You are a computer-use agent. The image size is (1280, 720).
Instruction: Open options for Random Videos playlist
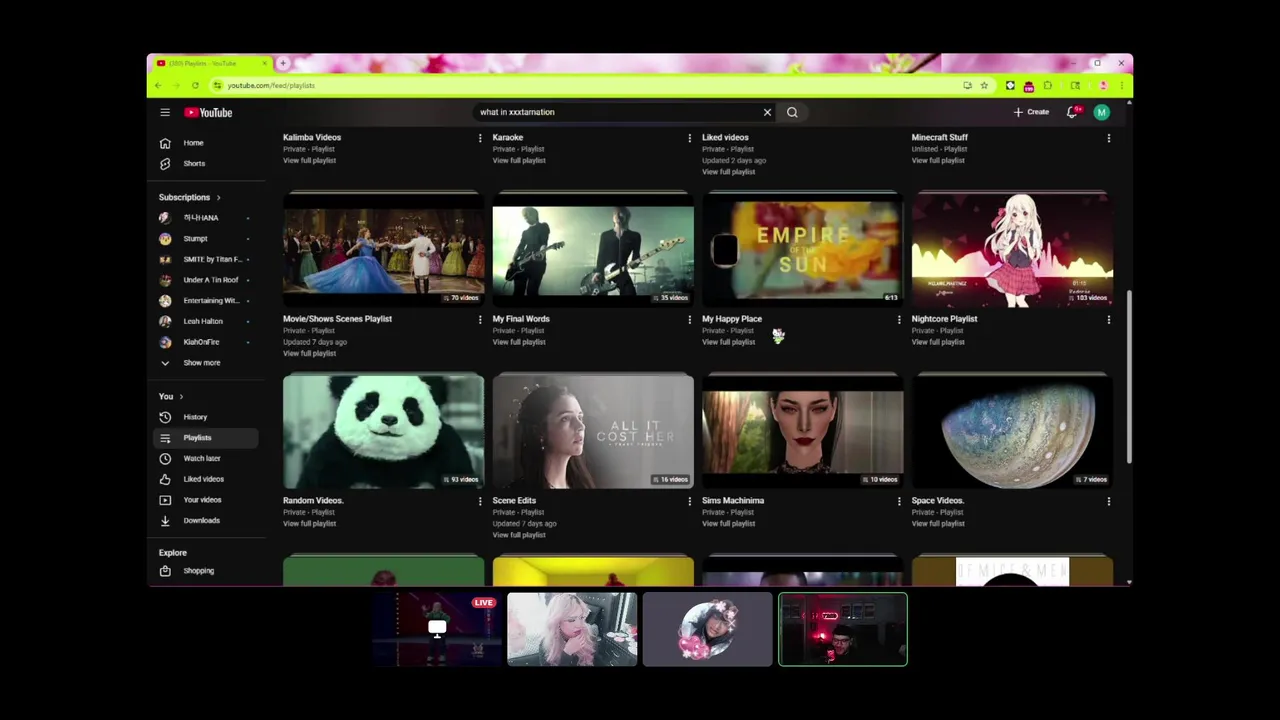(x=479, y=502)
